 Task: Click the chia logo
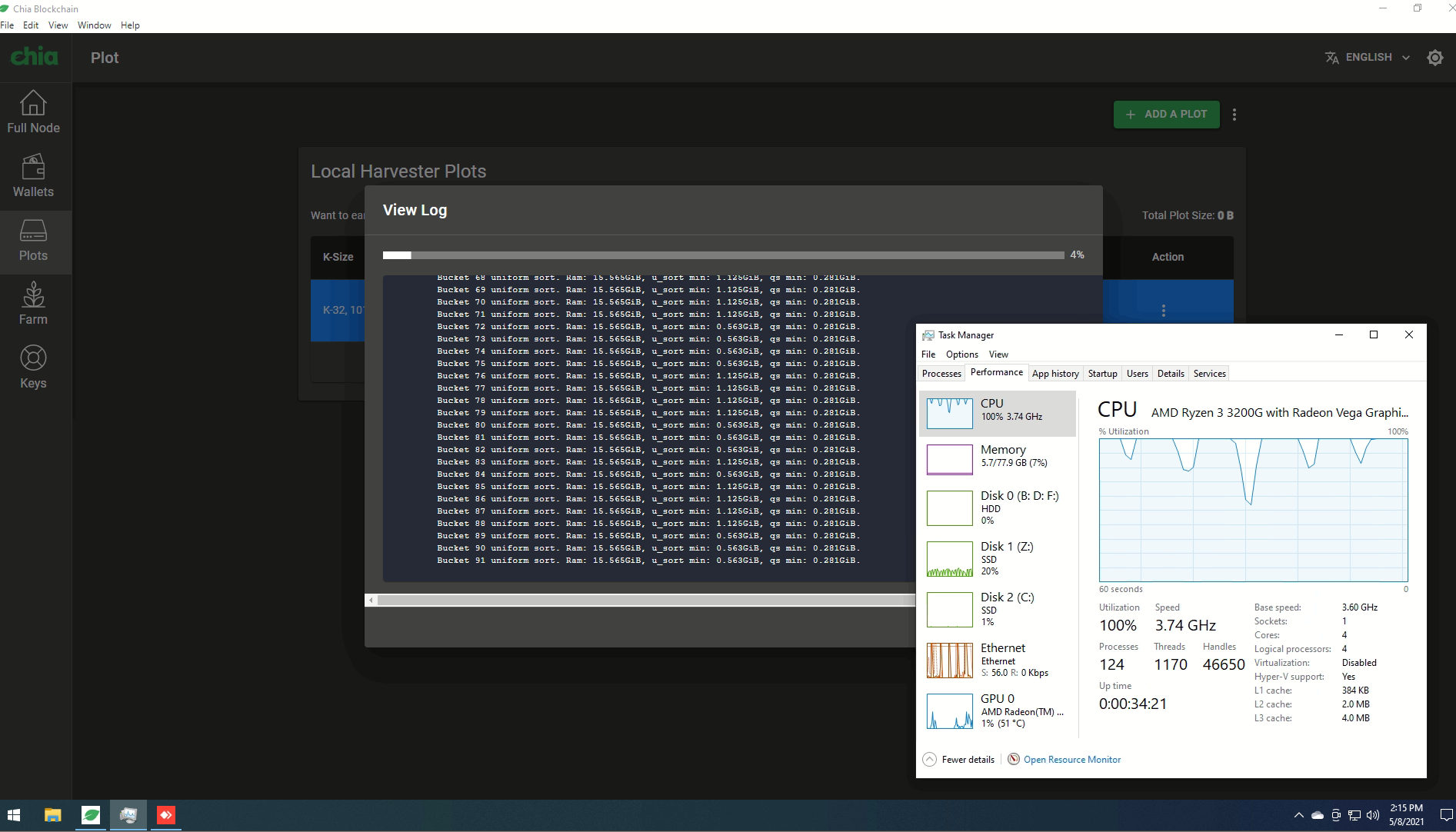click(34, 57)
